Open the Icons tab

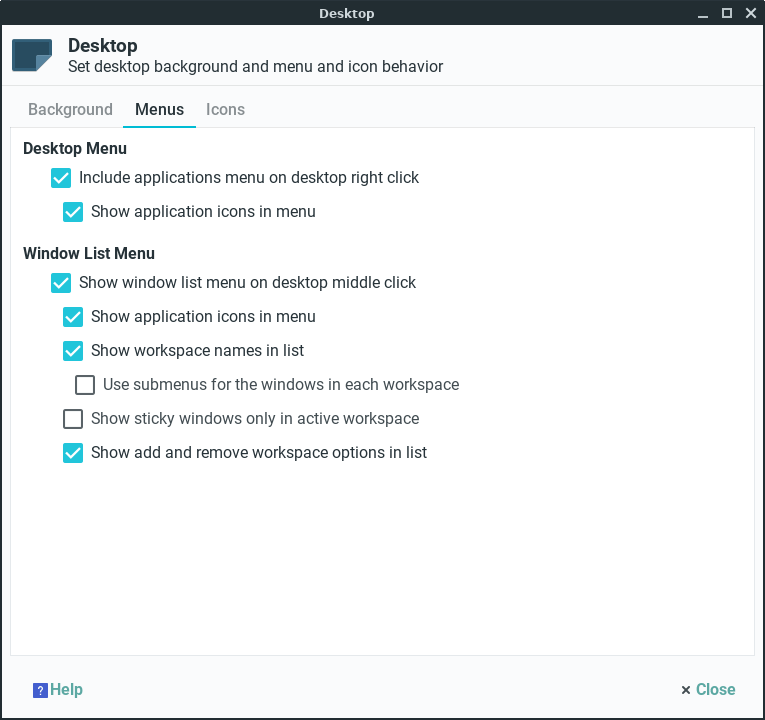[225, 110]
